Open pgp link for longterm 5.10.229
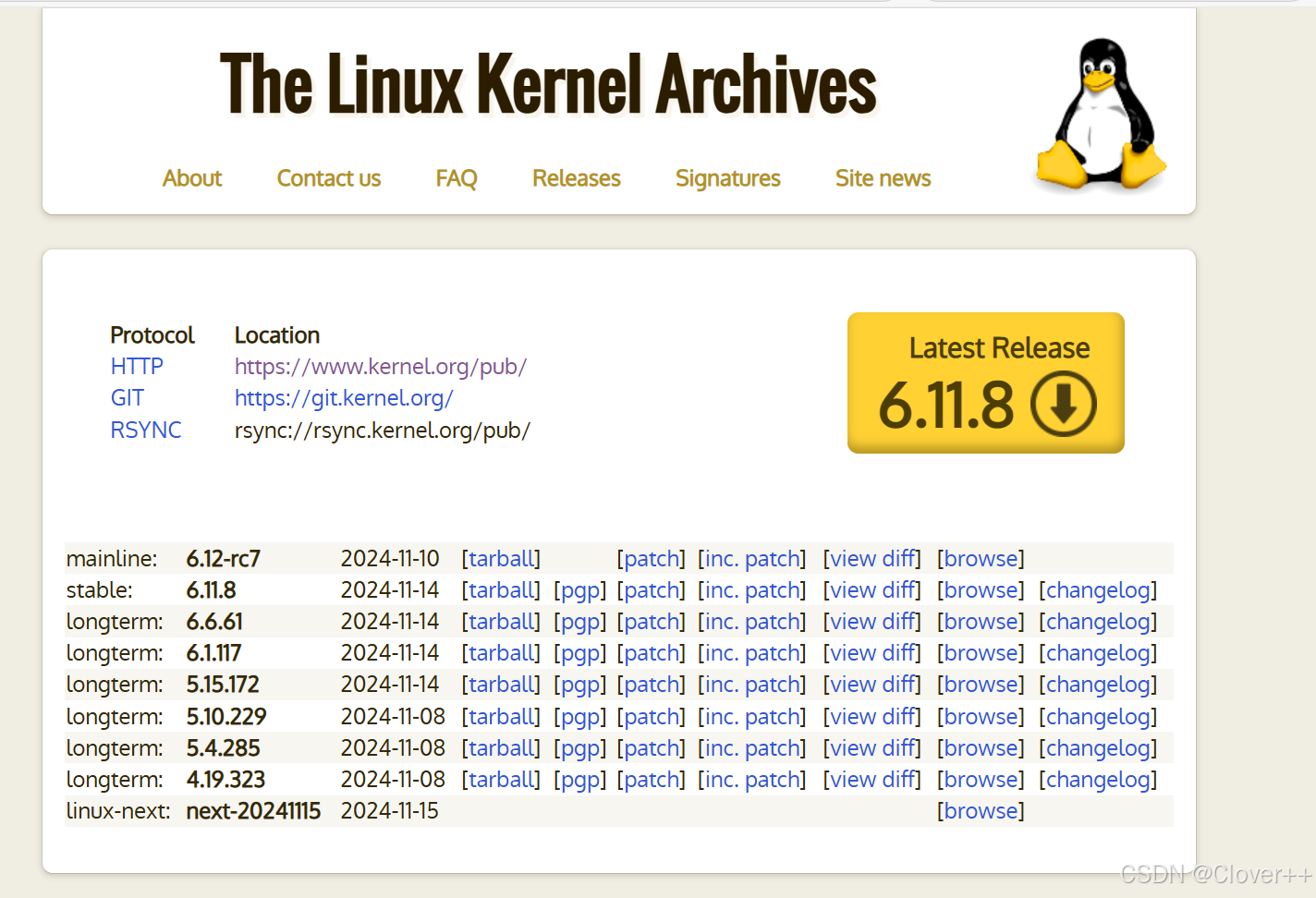Screen dimensions: 1316x898 [580, 717]
